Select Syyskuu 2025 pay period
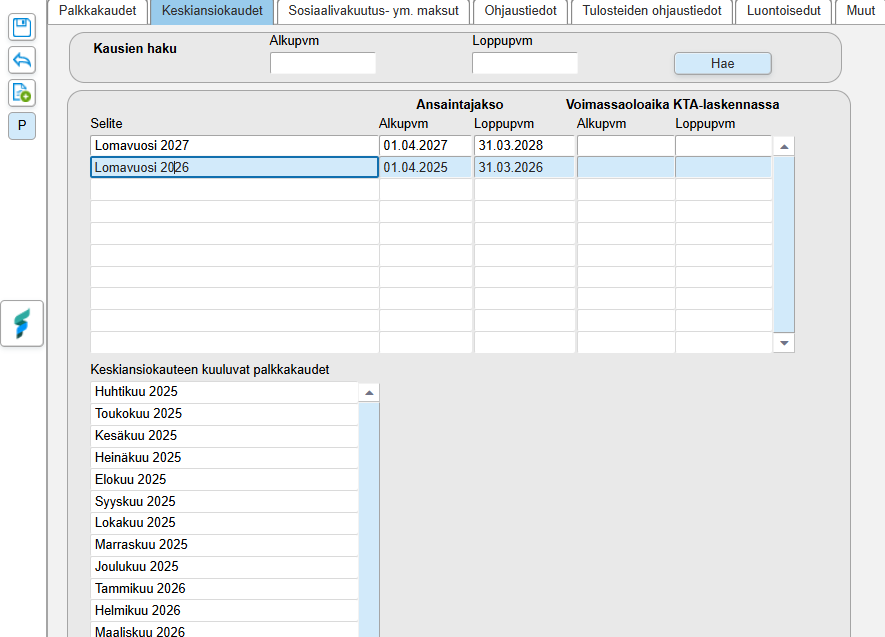This screenshot has width=885, height=637. coord(224,502)
